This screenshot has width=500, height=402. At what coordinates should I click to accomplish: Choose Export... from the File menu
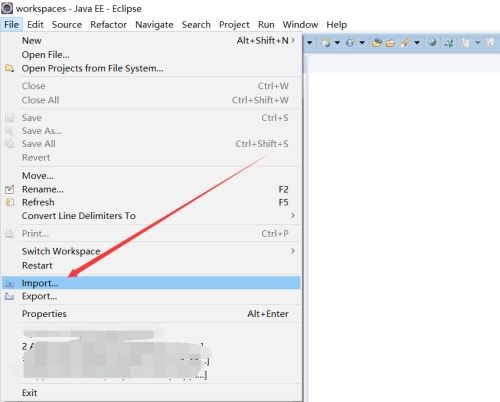tap(152, 296)
